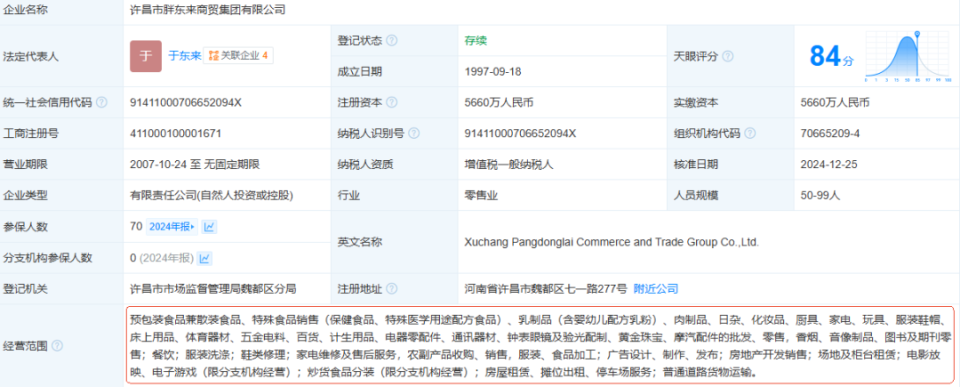
Task: Click 实缴资本 value 5660万人民币
Action: [835, 102]
